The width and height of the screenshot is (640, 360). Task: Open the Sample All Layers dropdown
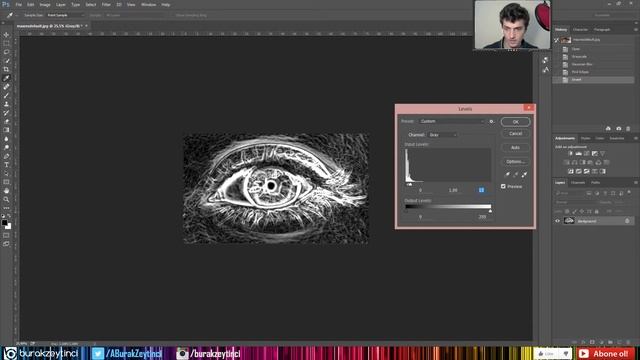point(136,15)
